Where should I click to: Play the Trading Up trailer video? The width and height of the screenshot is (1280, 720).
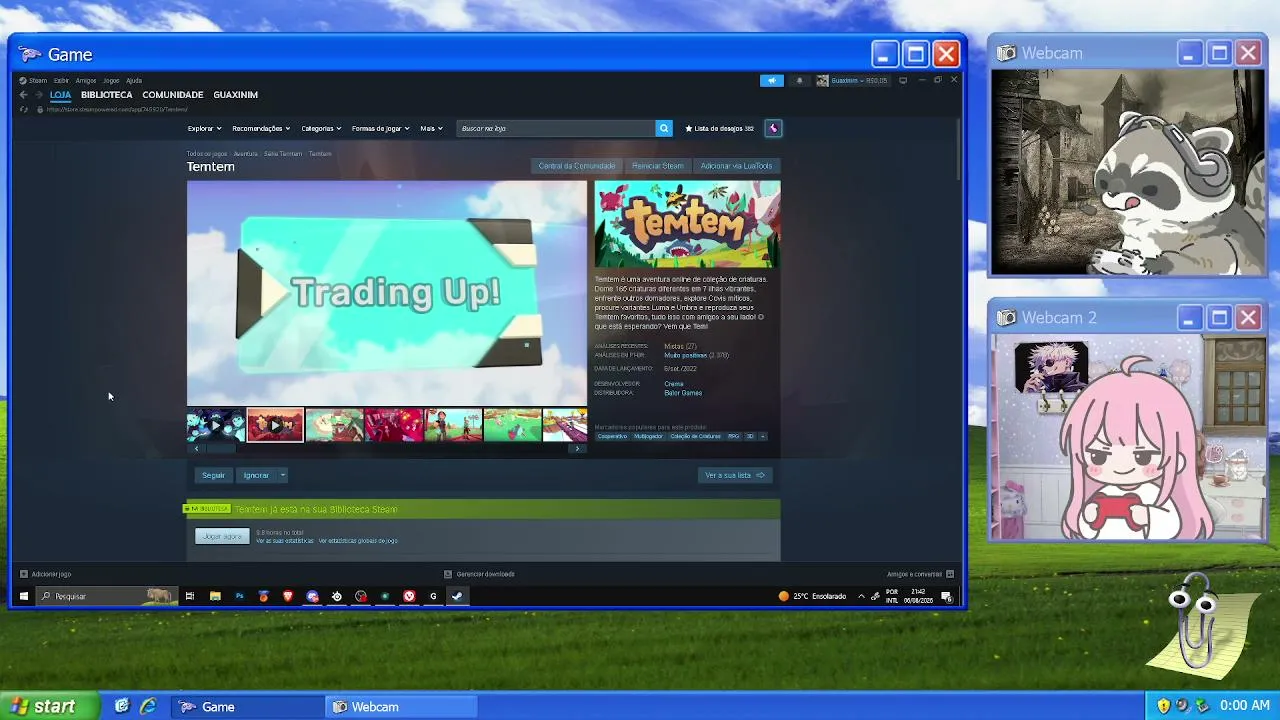387,293
